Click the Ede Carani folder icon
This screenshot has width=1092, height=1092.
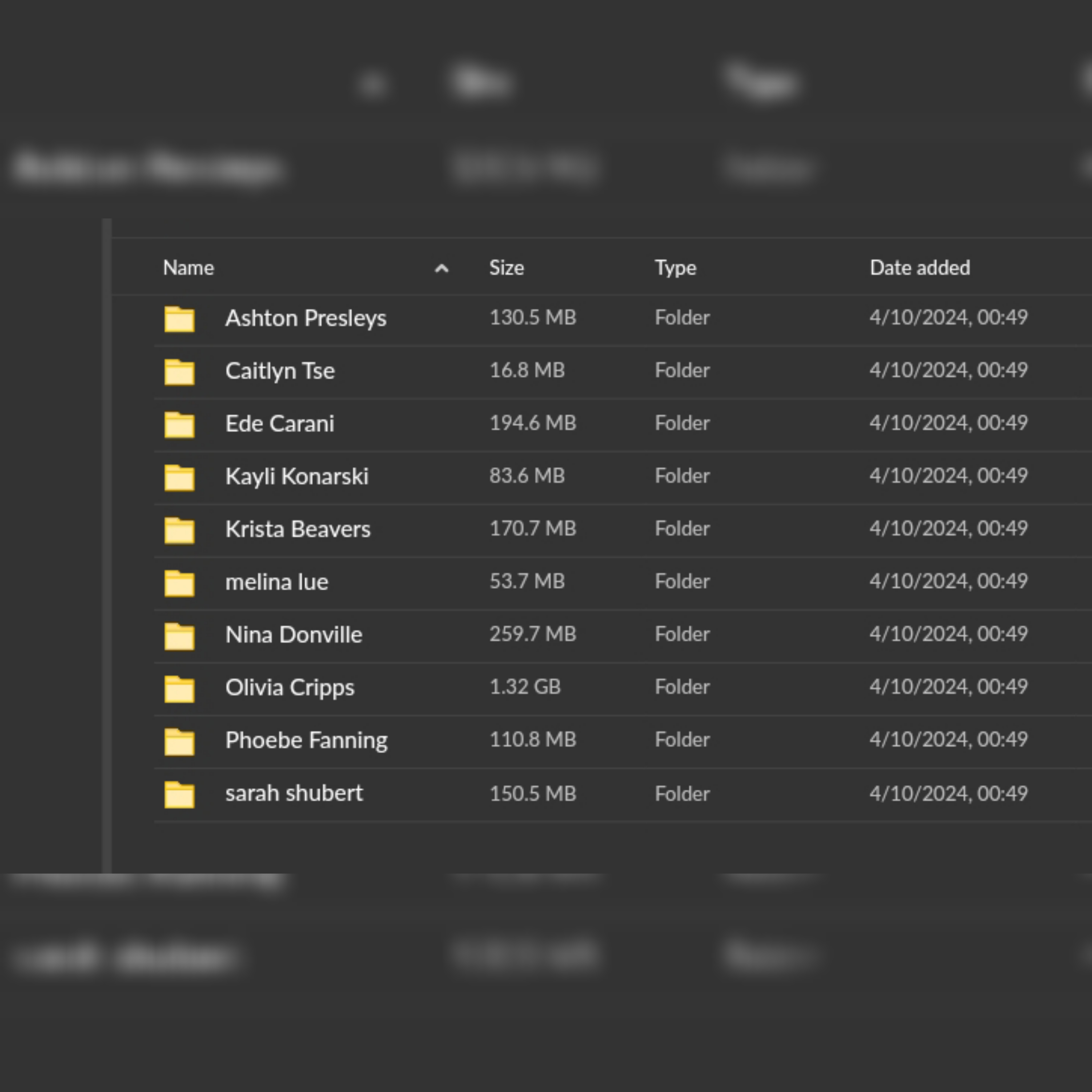pos(179,424)
